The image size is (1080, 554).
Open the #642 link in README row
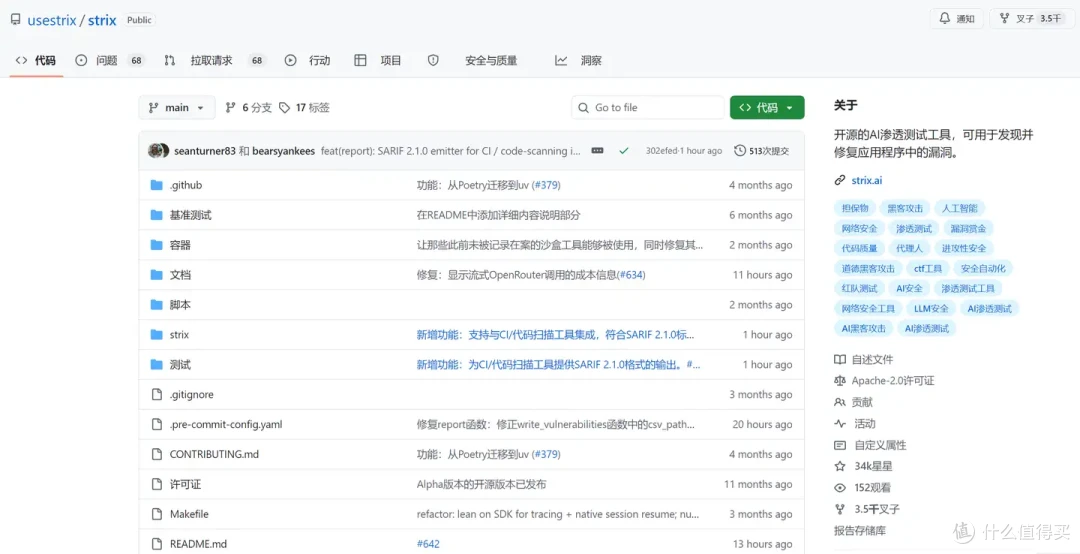pos(428,544)
